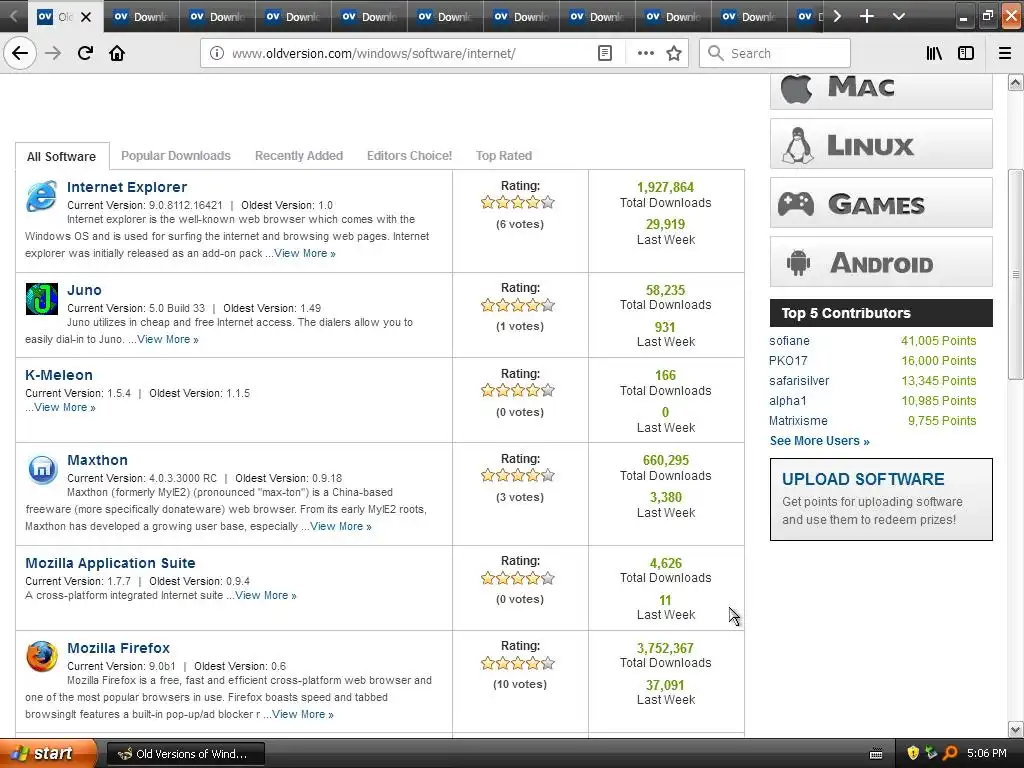
Task: Rate Juno with the fifth star
Action: [548, 305]
